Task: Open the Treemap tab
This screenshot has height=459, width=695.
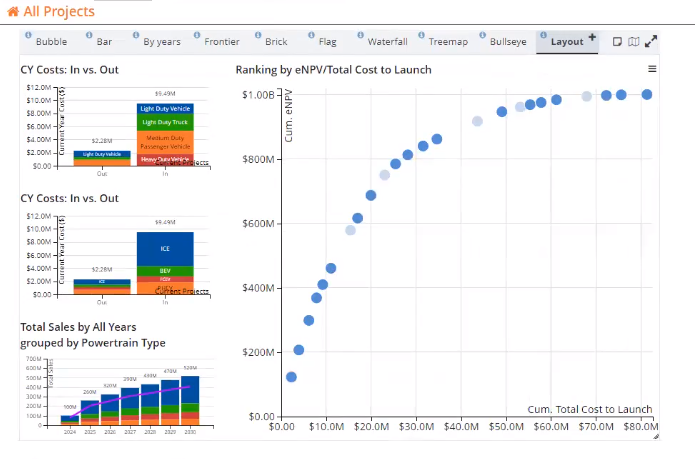Action: (448, 42)
